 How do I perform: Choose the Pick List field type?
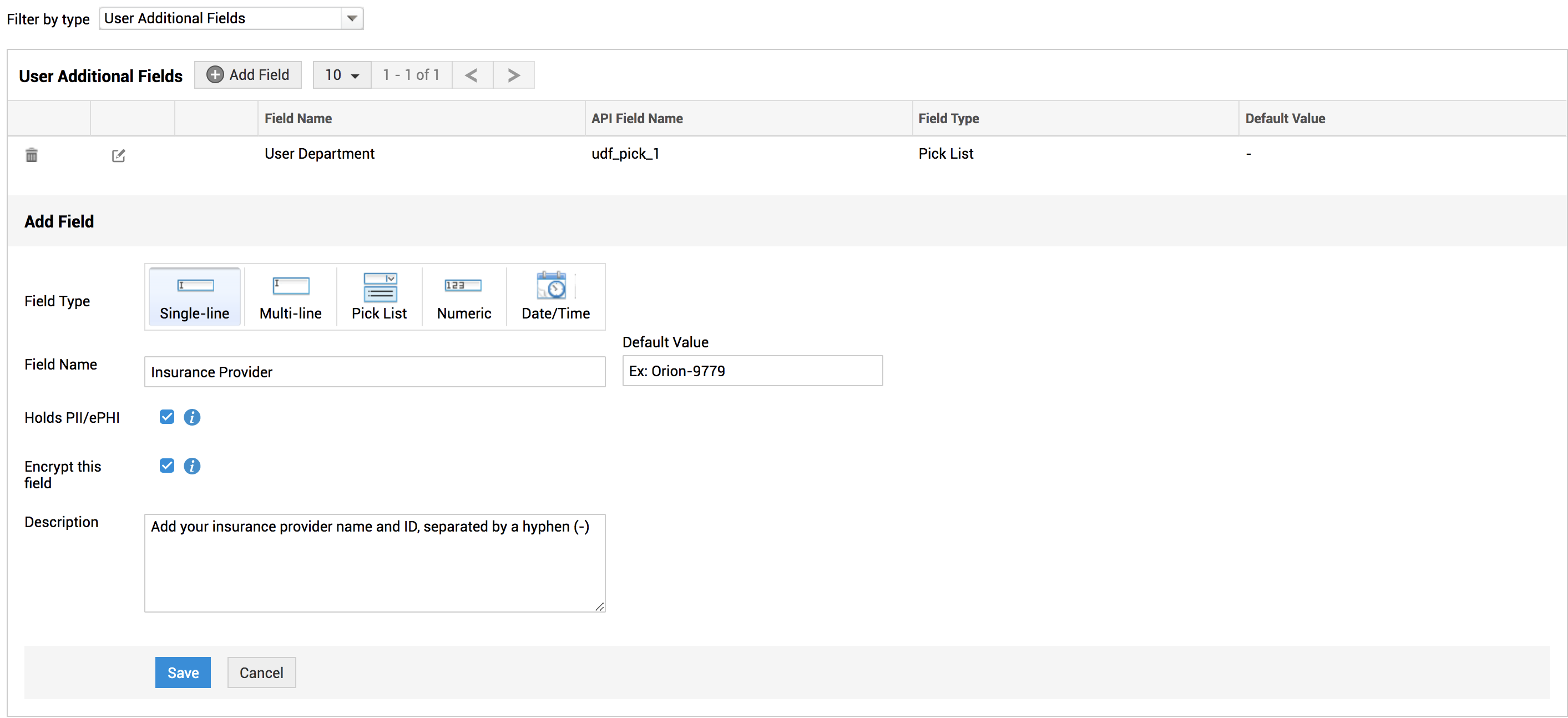(378, 297)
